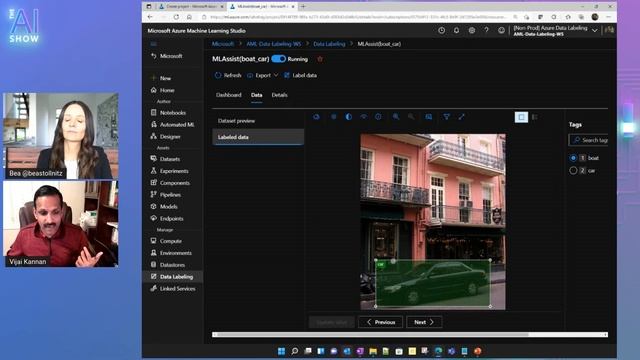This screenshot has height=360, width=640.
Task: Click the filter funnel icon
Action: pyautogui.click(x=447, y=117)
